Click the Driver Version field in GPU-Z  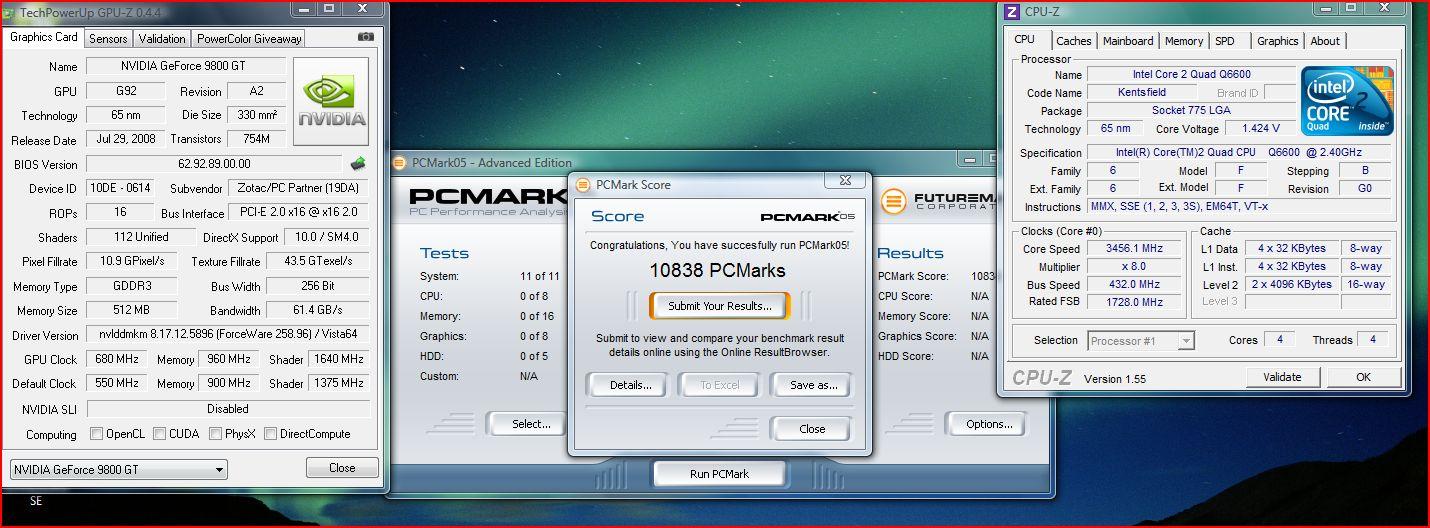(x=228, y=335)
